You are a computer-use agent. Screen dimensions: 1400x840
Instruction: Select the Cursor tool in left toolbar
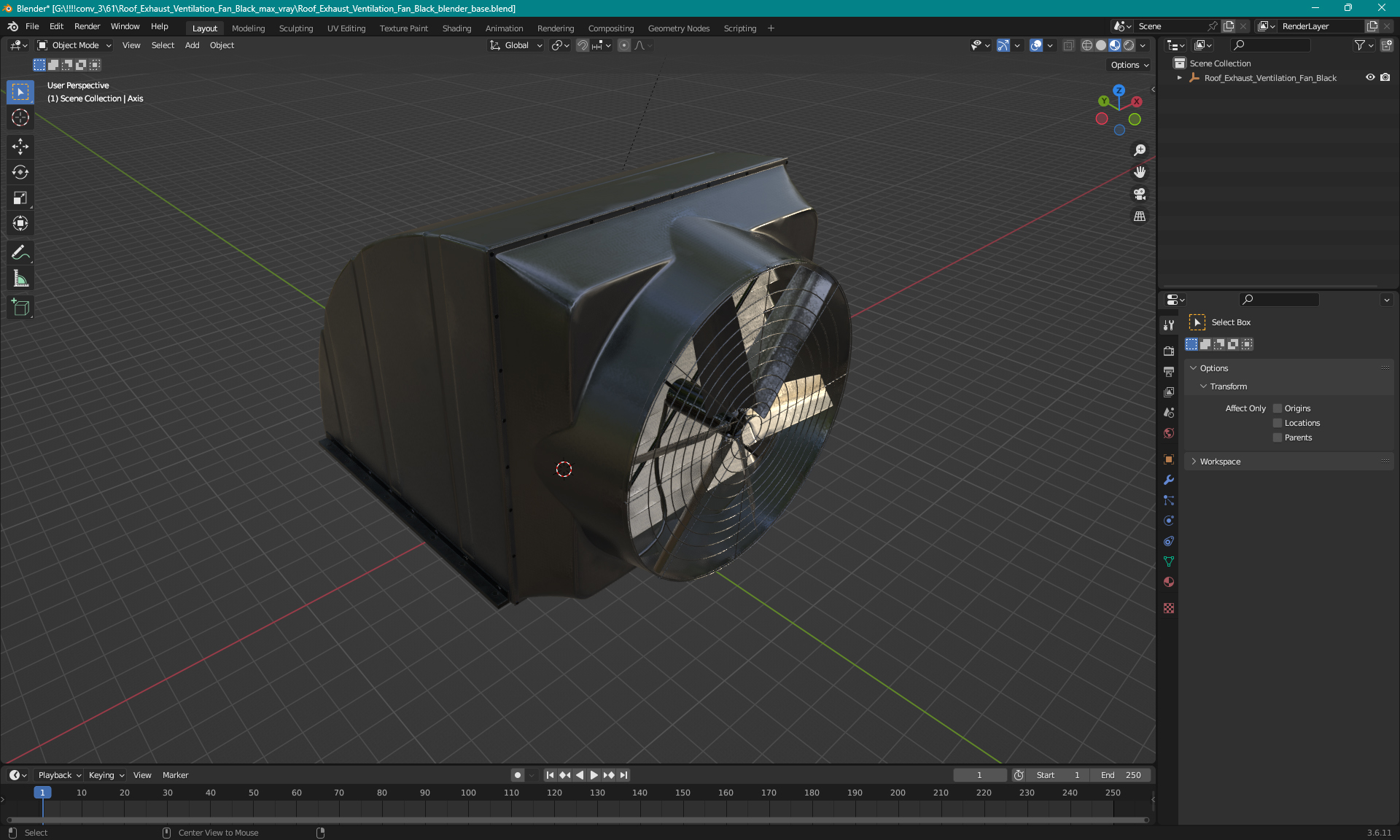pyautogui.click(x=20, y=117)
